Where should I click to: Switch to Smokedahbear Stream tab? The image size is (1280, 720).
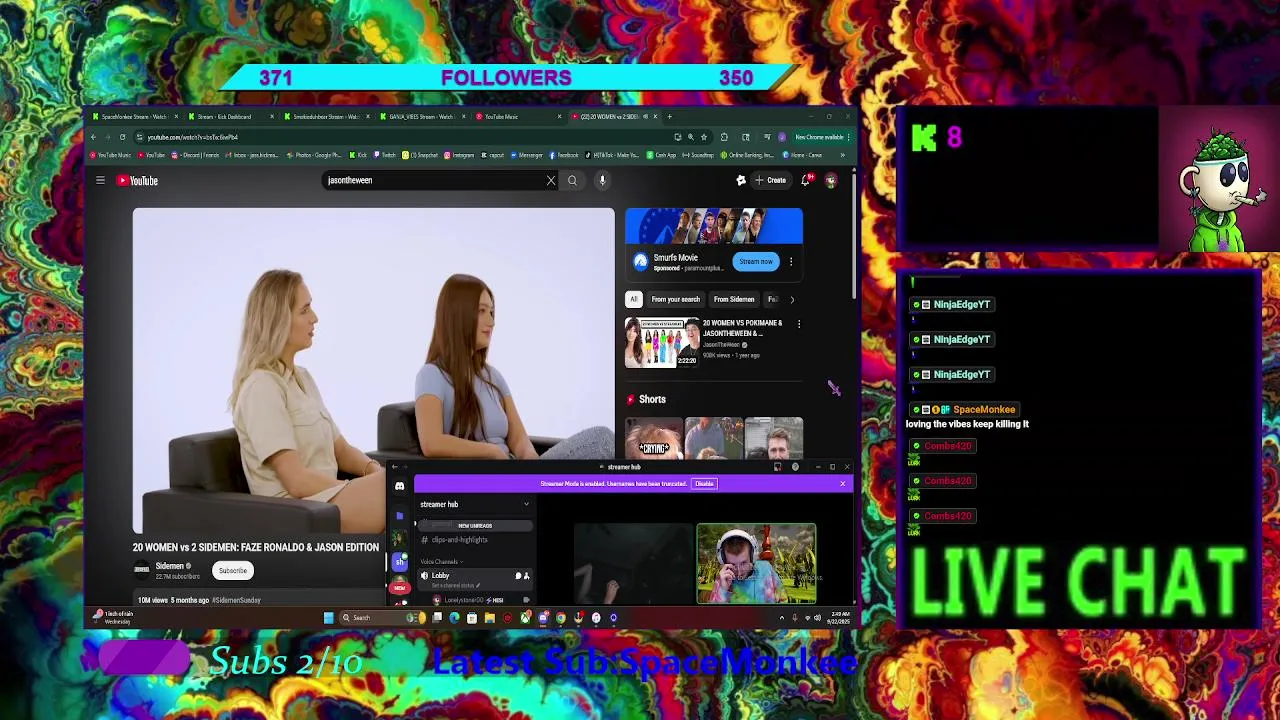pyautogui.click(x=325, y=117)
